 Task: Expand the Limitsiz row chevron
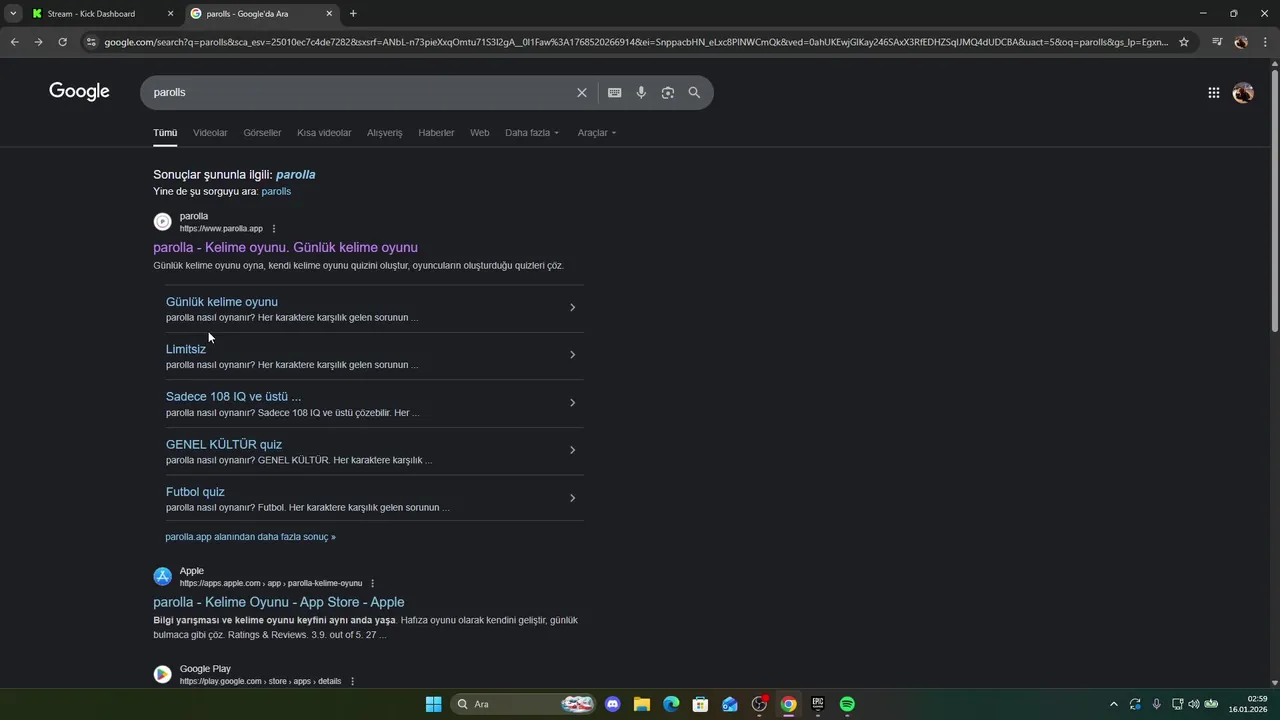point(572,355)
